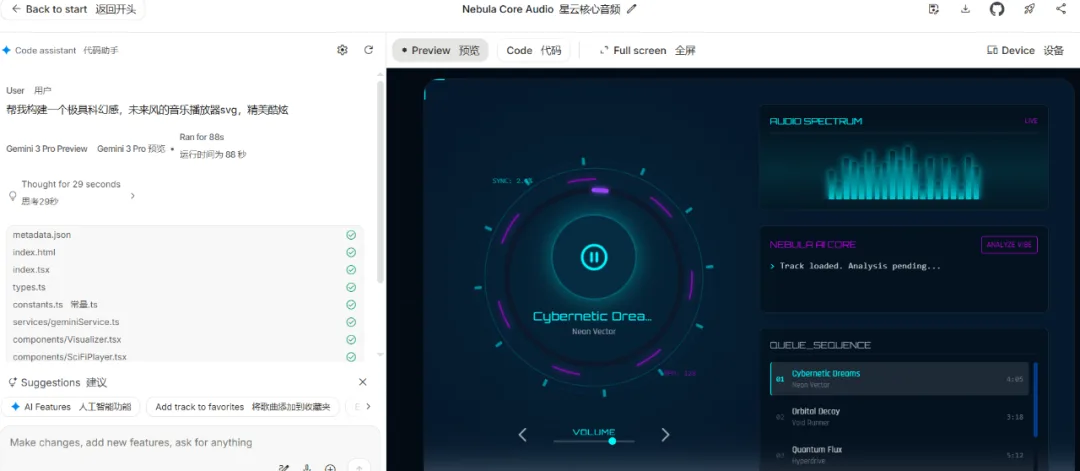Screen dimensions: 1080x471
Task: Click the green checkmark beside index.tsx
Action: (x=351, y=270)
